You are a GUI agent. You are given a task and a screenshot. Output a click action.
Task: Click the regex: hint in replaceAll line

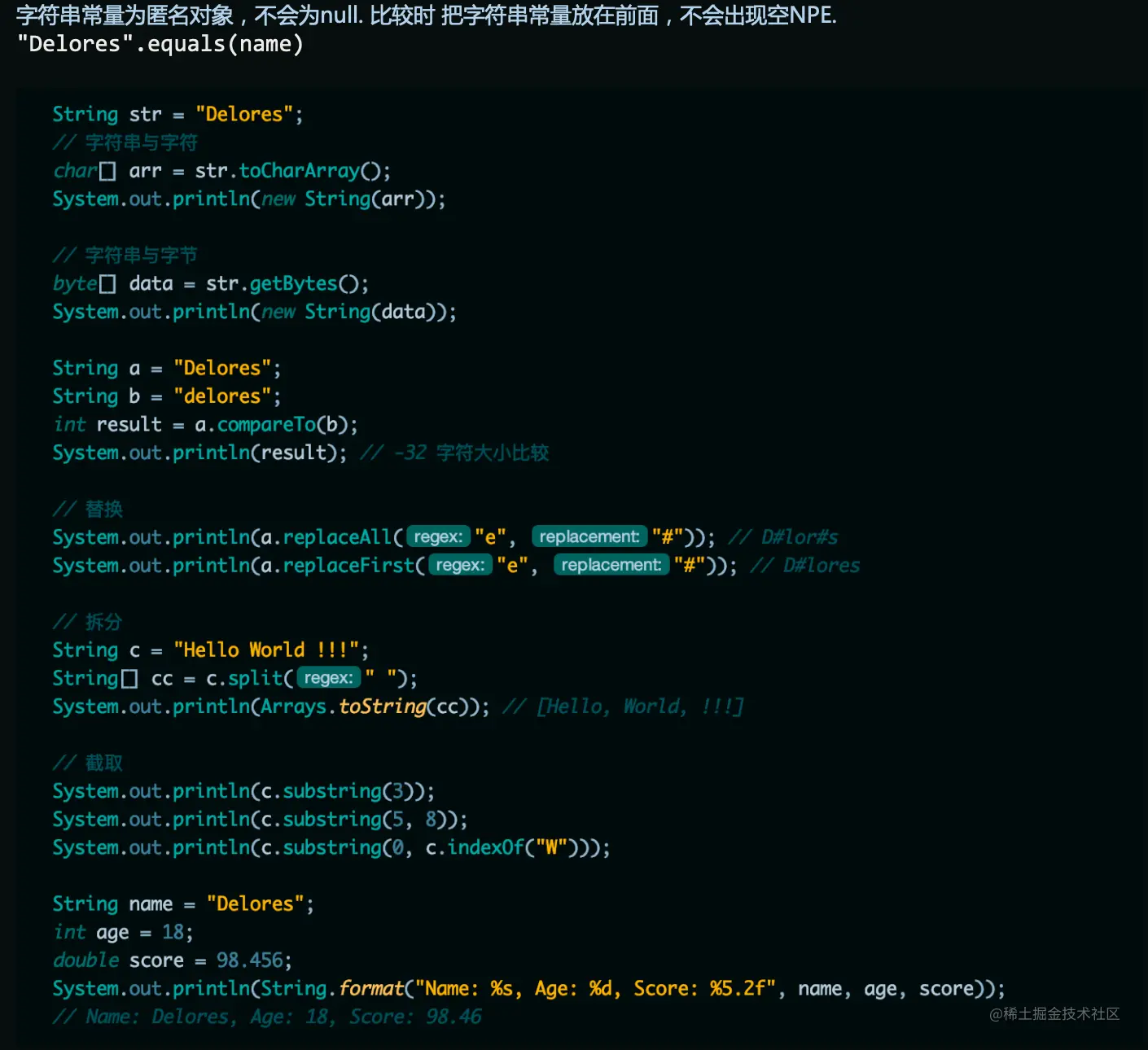438,537
